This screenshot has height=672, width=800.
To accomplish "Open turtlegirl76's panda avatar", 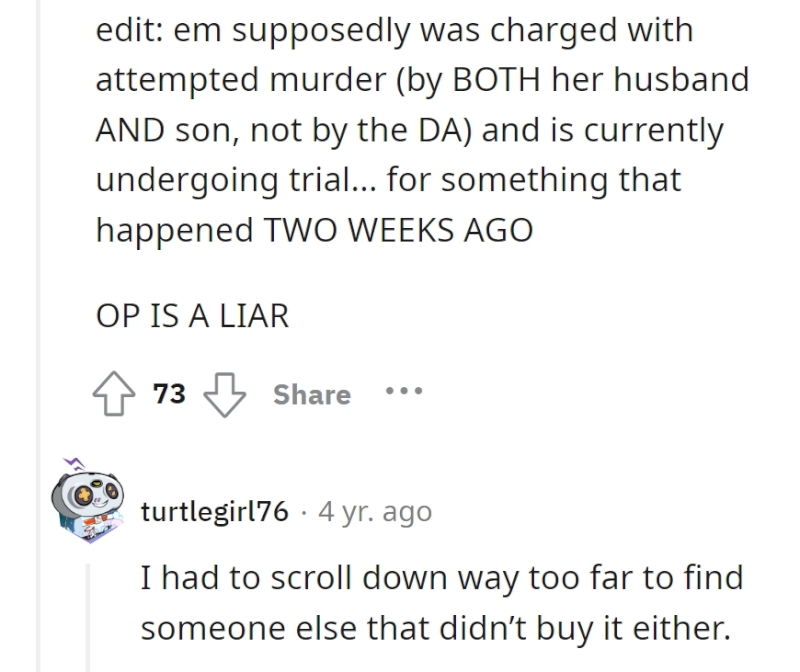I will (x=88, y=506).
